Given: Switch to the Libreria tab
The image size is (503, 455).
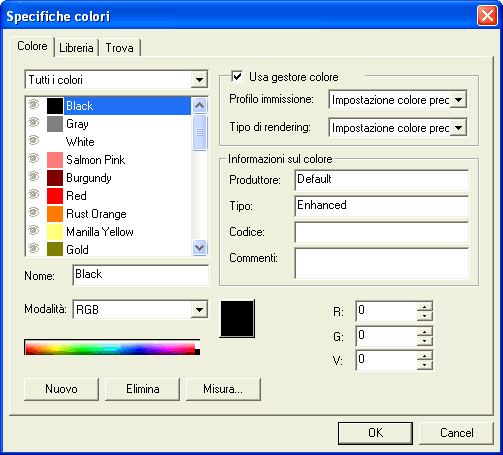Looking at the screenshot, I should [76, 48].
